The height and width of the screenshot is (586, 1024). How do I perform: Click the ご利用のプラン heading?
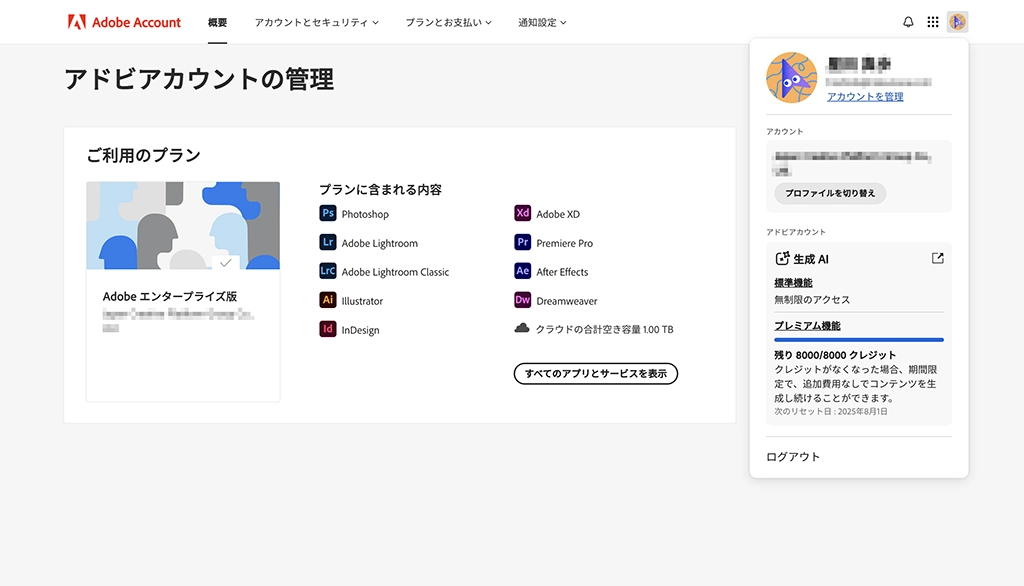[144, 155]
